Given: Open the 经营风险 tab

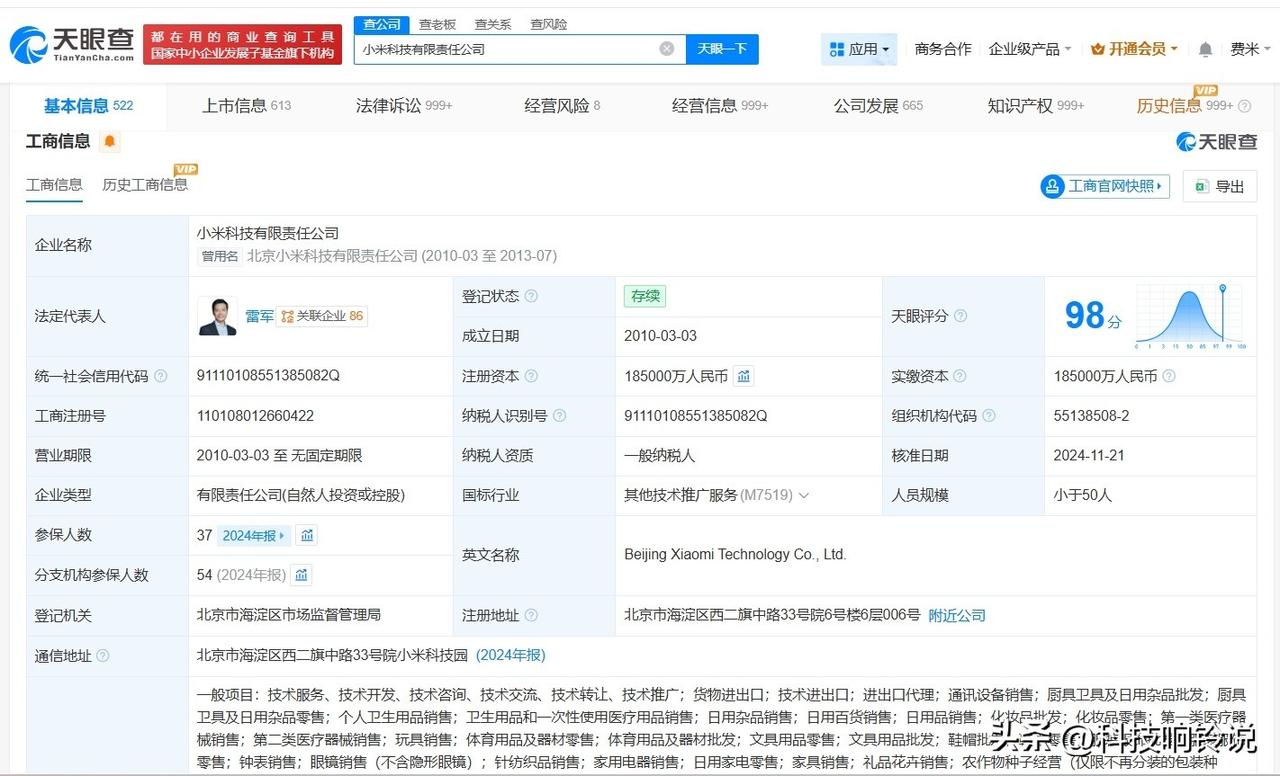Looking at the screenshot, I should [562, 106].
